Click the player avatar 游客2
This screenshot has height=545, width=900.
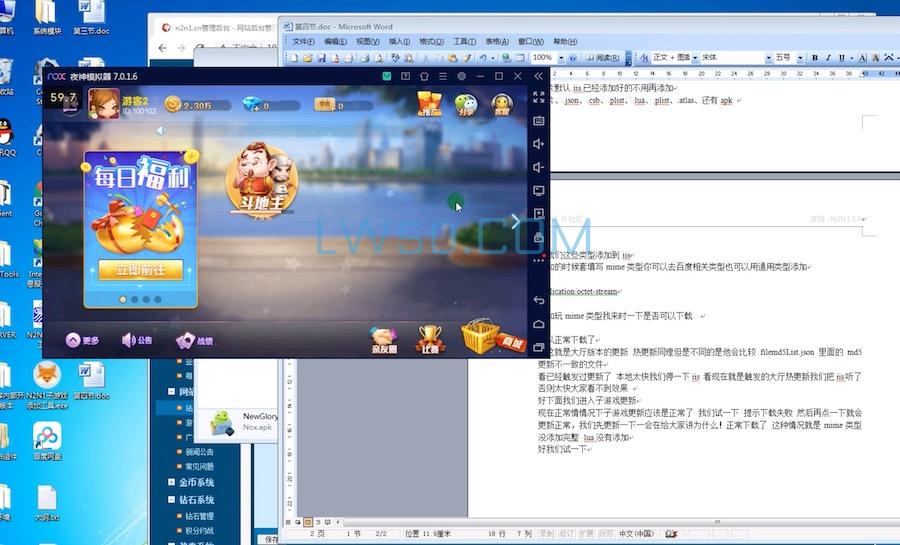click(x=104, y=103)
